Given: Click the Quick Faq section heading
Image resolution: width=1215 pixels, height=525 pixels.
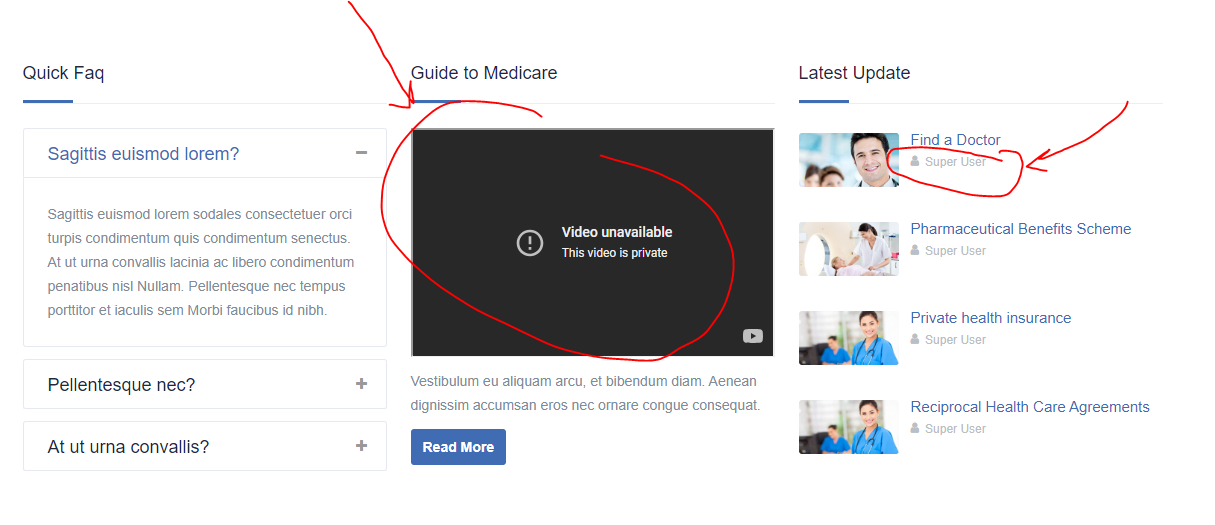Looking at the screenshot, I should [x=63, y=73].
